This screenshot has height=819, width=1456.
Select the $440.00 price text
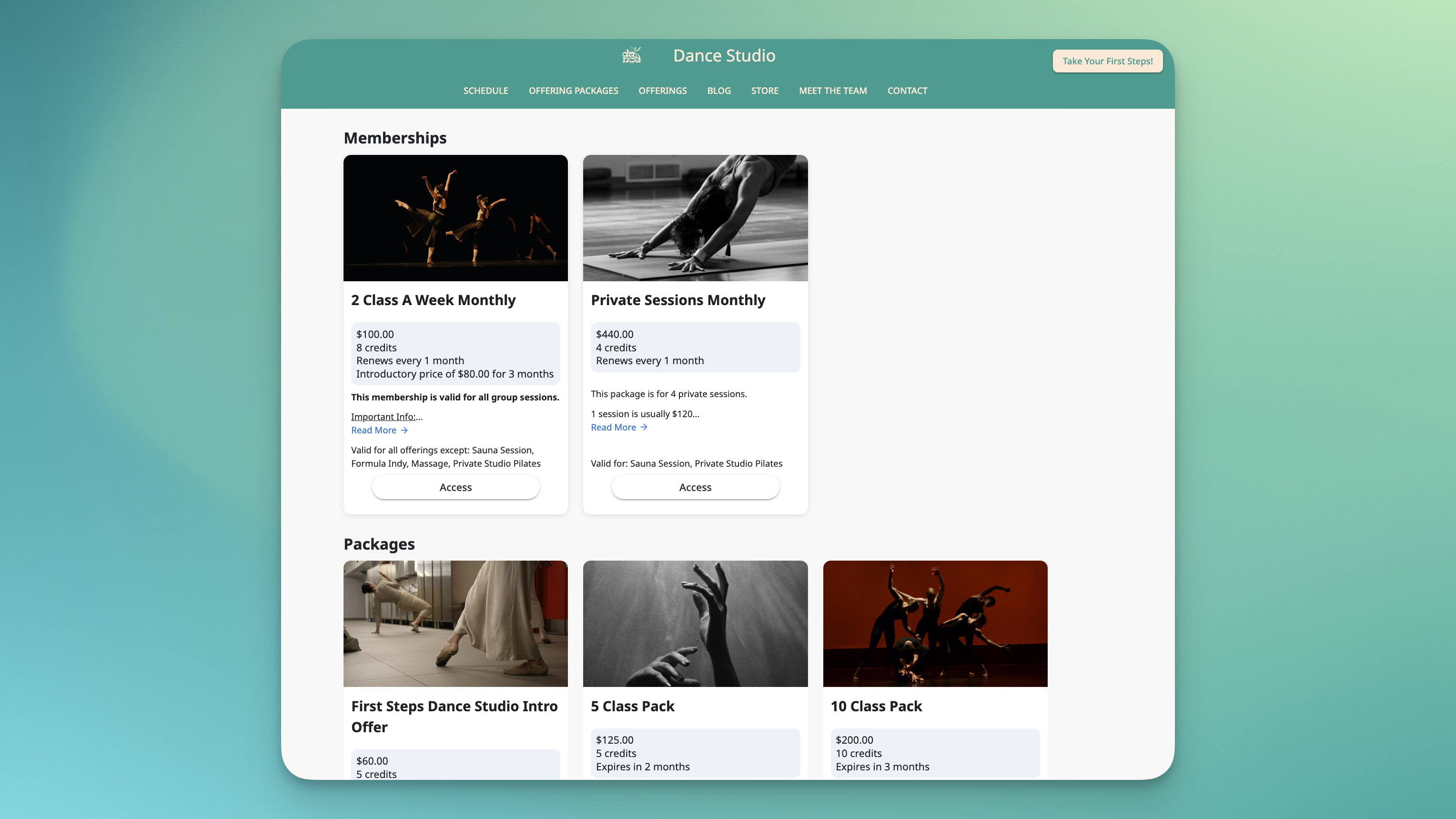(615, 334)
